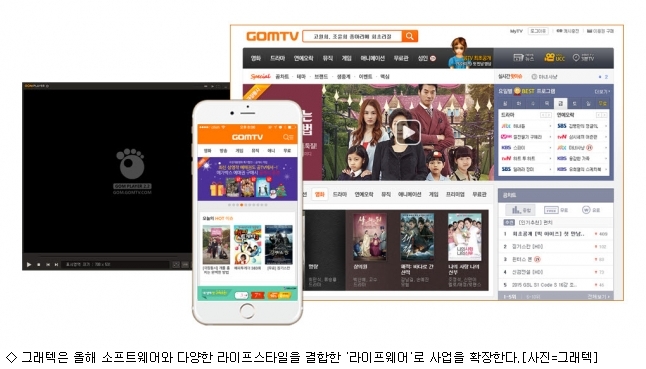The width and height of the screenshot is (646, 369).
Task: Click the MyTV link at top right
Action: pyautogui.click(x=516, y=31)
